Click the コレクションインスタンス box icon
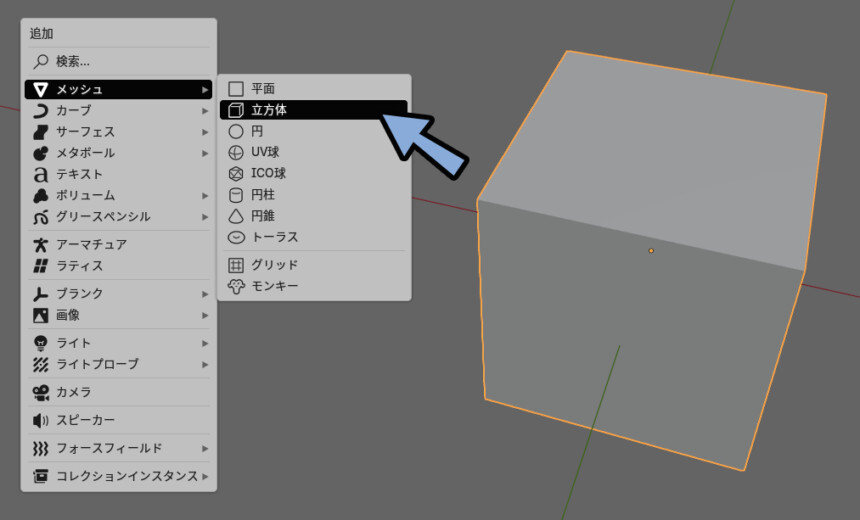This screenshot has width=860, height=520. pos(41,476)
